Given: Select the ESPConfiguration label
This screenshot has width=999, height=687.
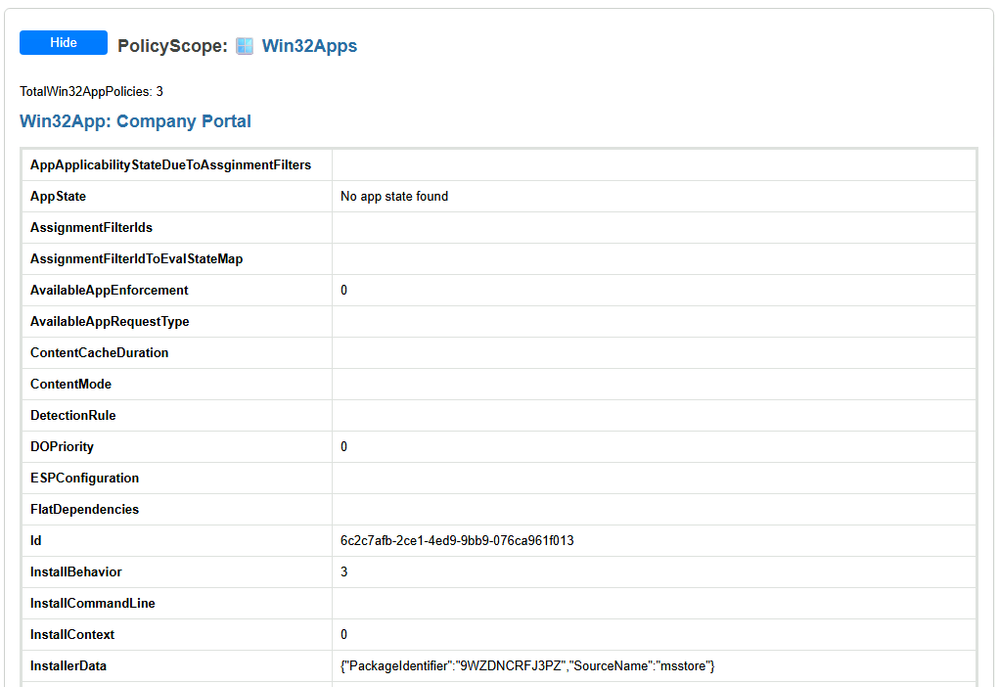Looking at the screenshot, I should pyautogui.click(x=85, y=477).
